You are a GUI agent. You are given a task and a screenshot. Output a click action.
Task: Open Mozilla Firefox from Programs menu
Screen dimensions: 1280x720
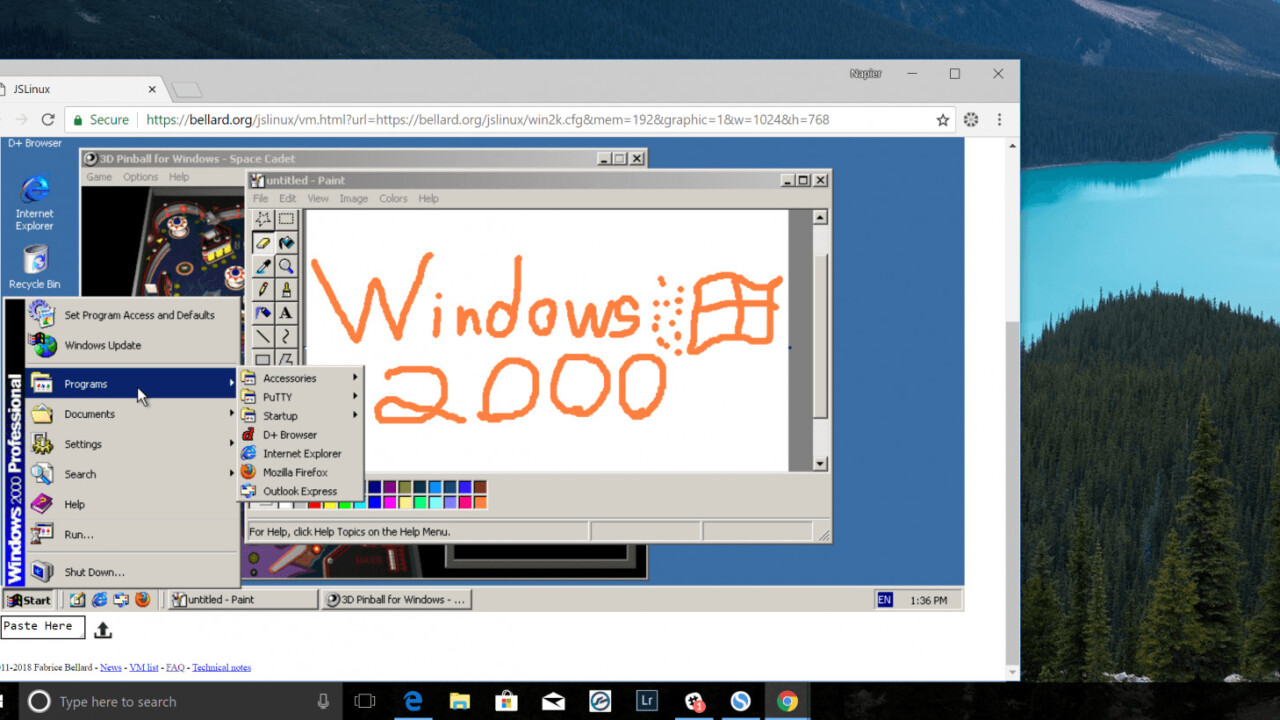295,472
